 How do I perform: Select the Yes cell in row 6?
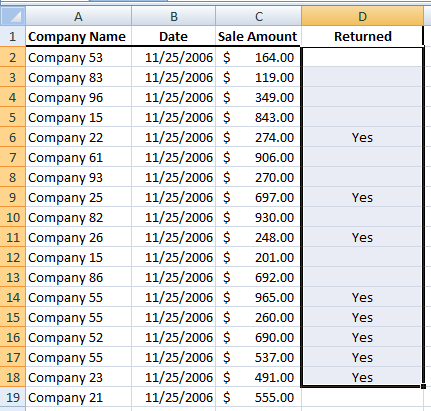point(362,137)
